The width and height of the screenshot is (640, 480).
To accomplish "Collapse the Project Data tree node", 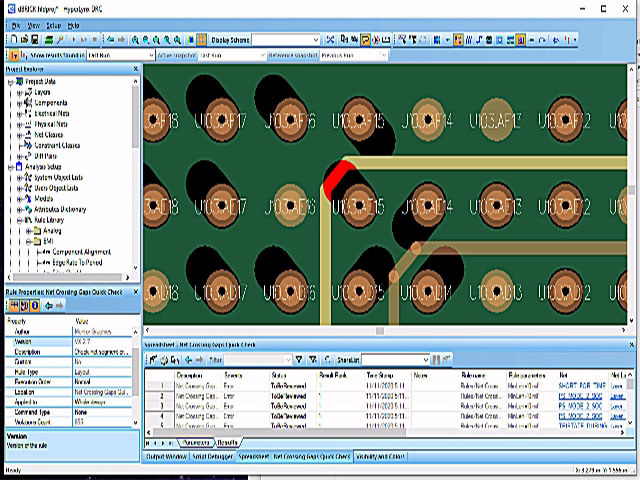I will point(11,82).
